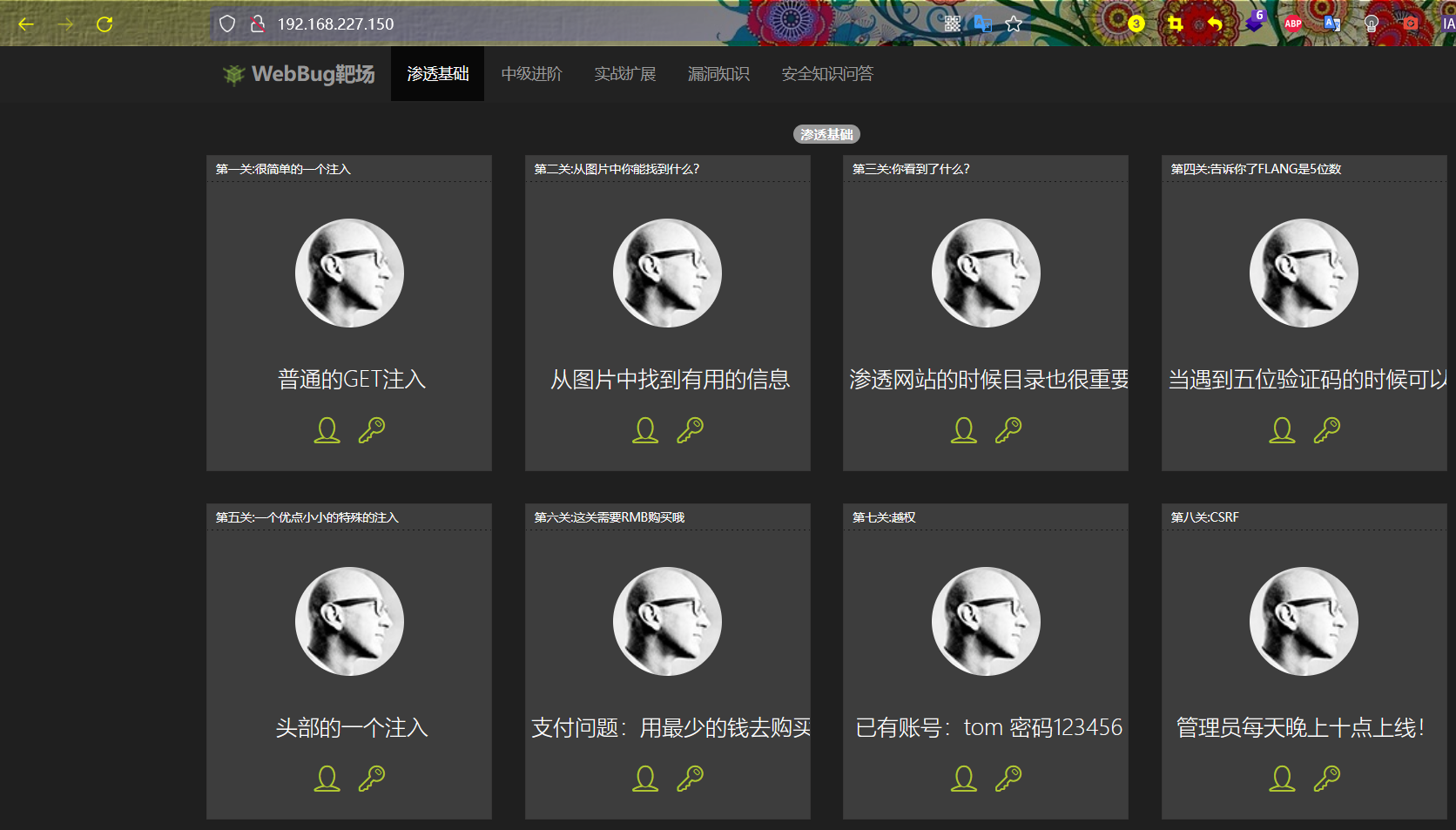
Task: Click header text 第五关:一个优点小小的特殊的注入
Action: pyautogui.click(x=307, y=517)
